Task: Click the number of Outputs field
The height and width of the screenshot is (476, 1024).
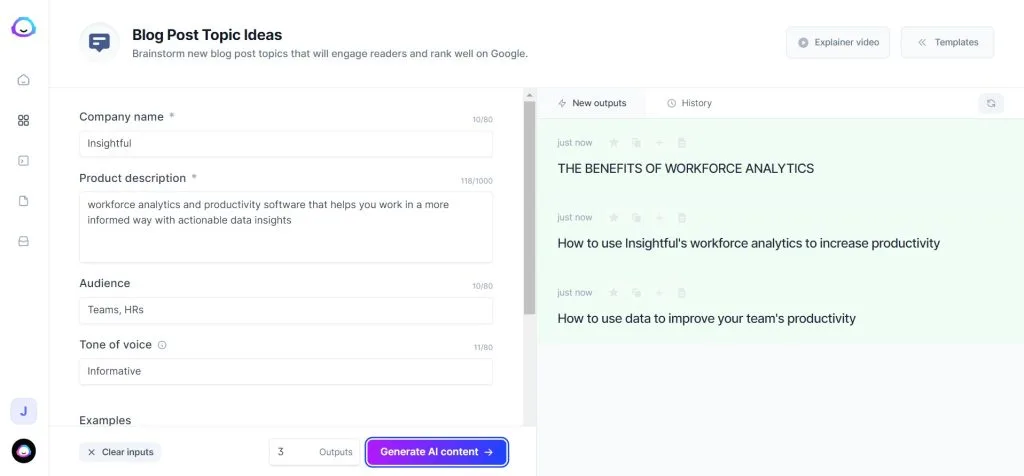Action: pos(315,452)
